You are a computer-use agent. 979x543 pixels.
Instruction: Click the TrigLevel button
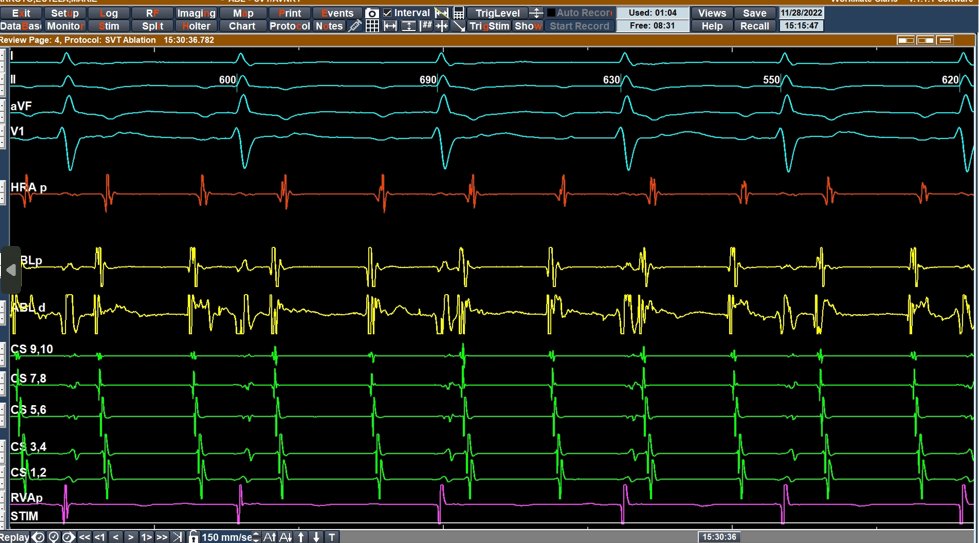498,13
